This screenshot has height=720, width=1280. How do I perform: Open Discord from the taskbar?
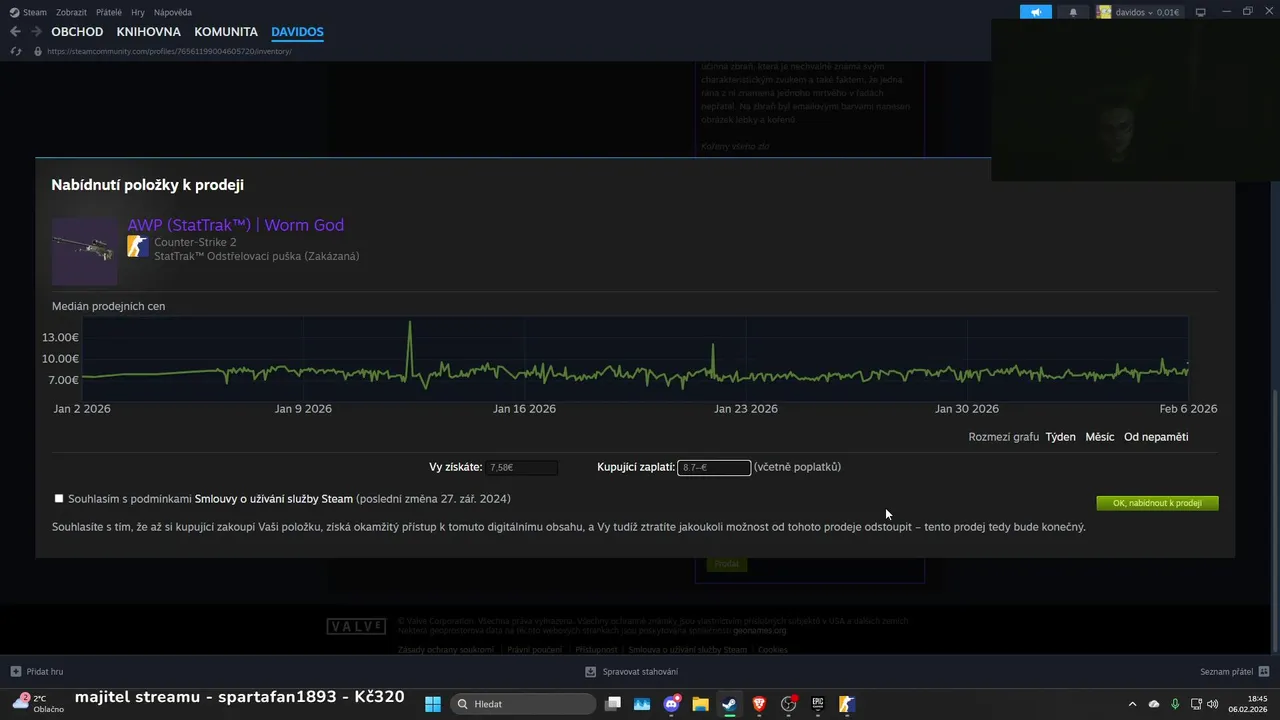pos(671,704)
